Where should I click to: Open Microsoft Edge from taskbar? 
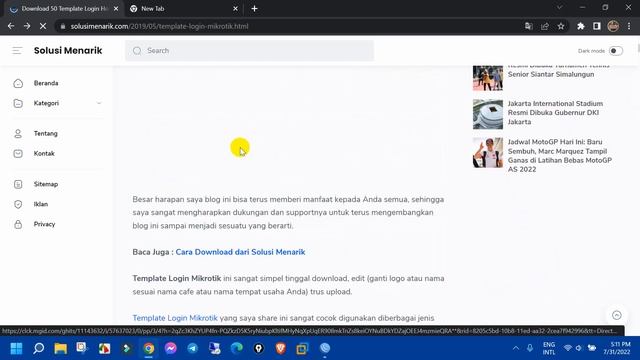pyautogui.click(x=237, y=348)
